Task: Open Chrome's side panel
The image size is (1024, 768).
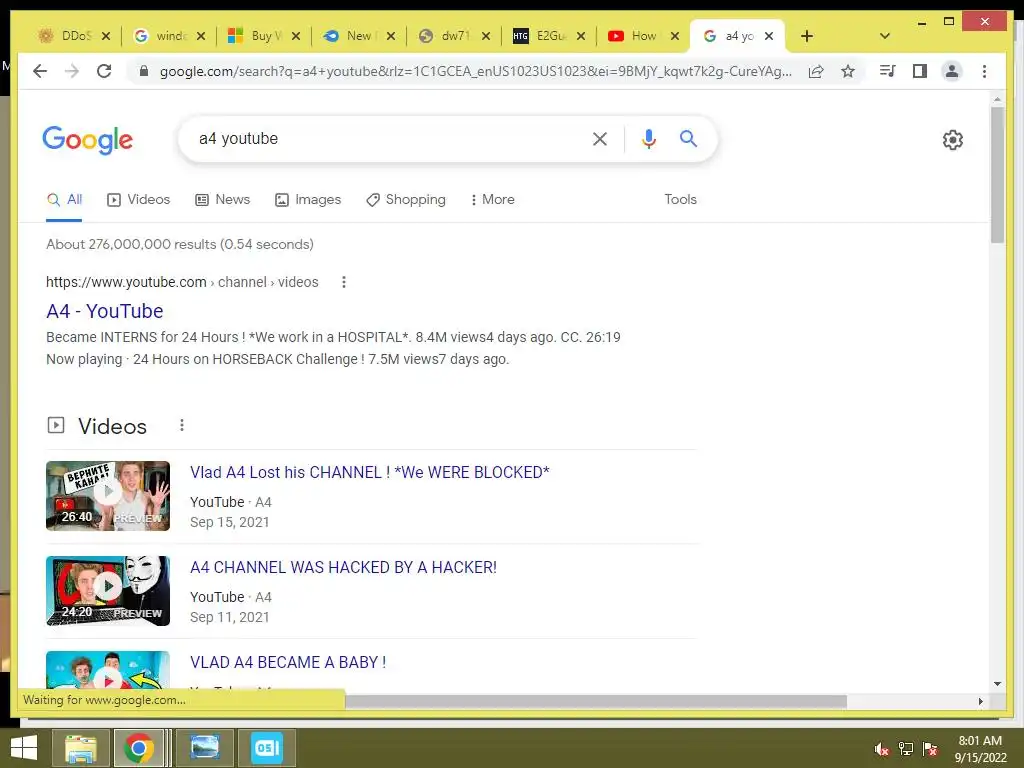Action: (920, 71)
